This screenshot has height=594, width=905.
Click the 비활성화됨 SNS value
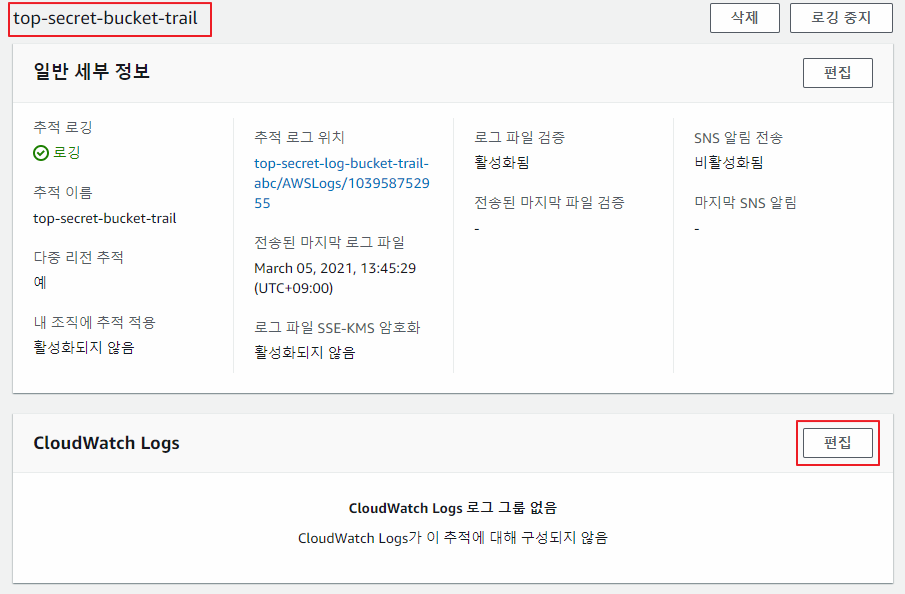(729, 163)
